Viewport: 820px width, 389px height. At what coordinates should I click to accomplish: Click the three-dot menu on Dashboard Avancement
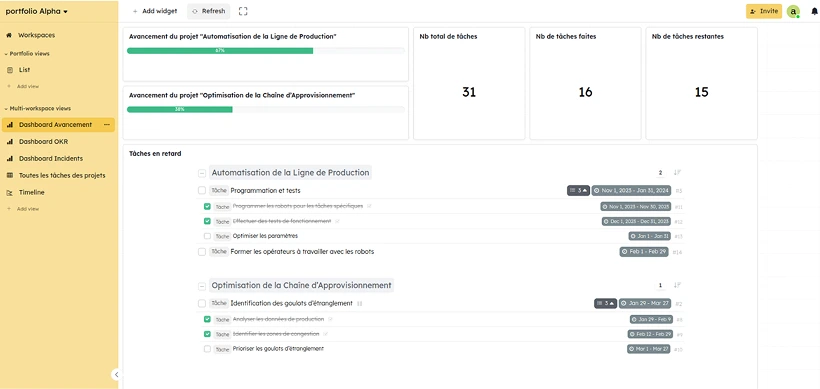click(107, 125)
